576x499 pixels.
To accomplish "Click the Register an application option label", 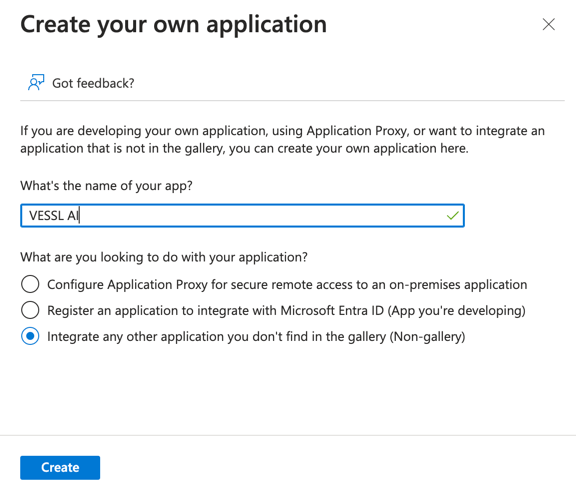I will [286, 311].
